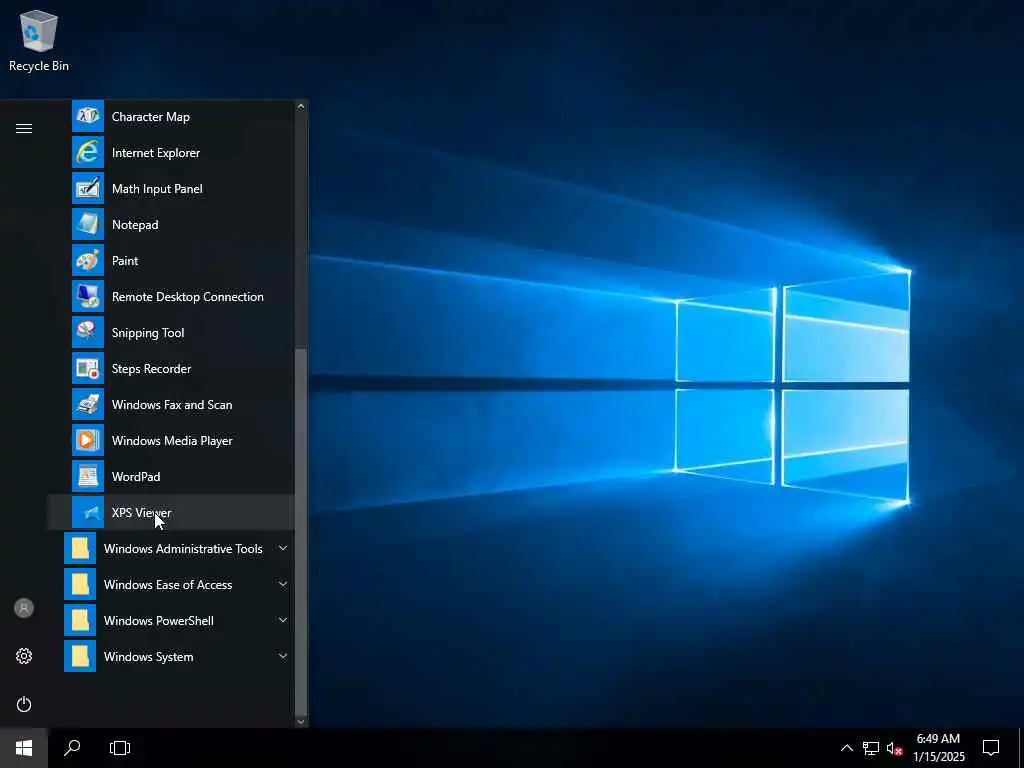Screen dimensions: 1024x768
Task: Select "Remote Desktop Connection" text
Action: [x=188, y=296]
